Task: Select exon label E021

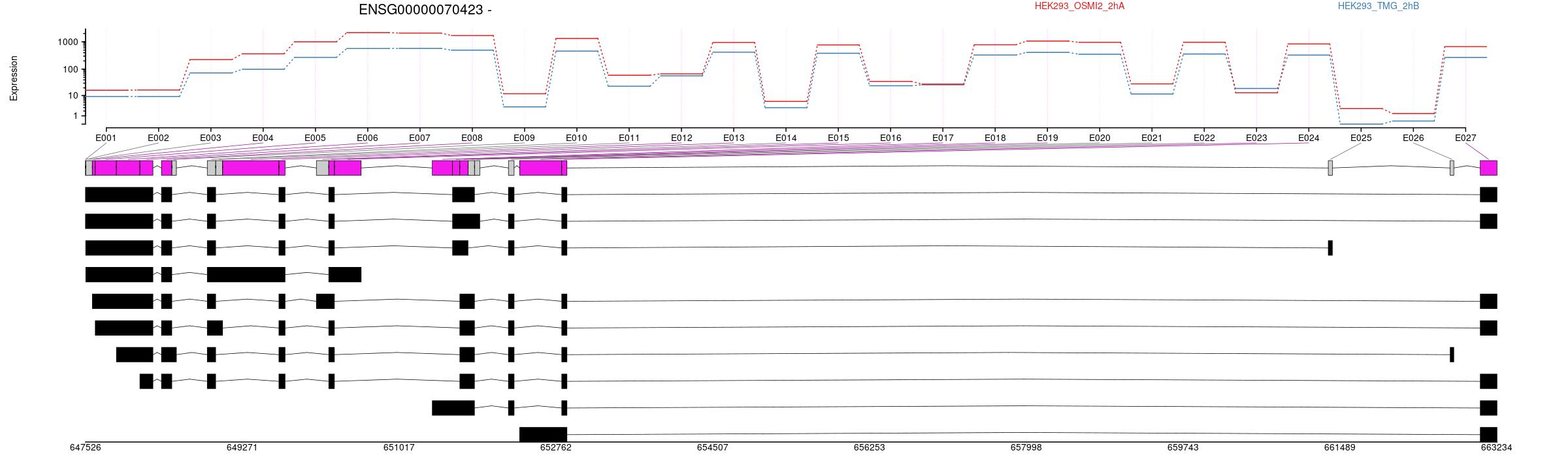Action: click(1152, 138)
